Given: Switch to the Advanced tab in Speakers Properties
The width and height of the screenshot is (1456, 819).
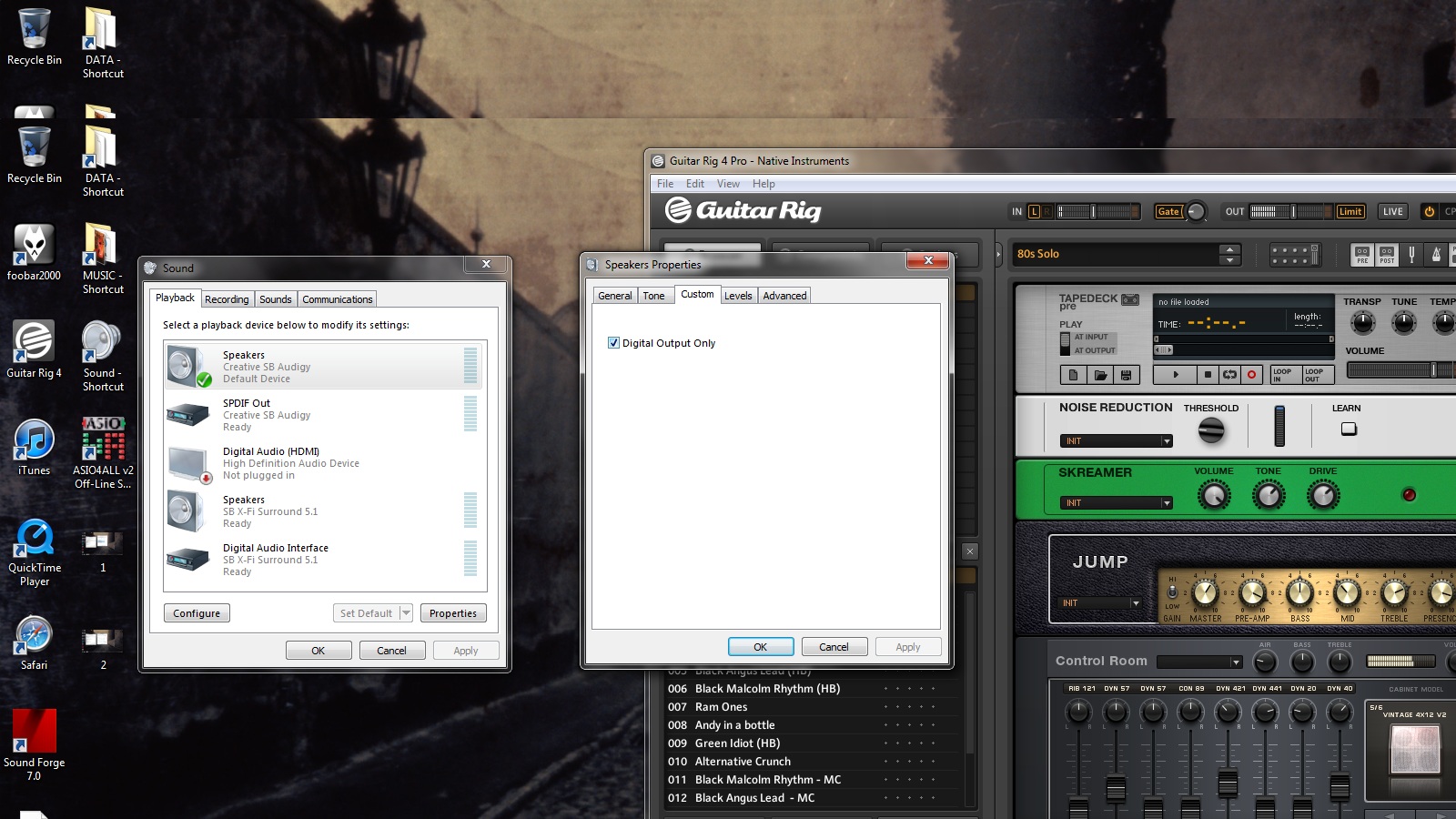Looking at the screenshot, I should tap(784, 296).
